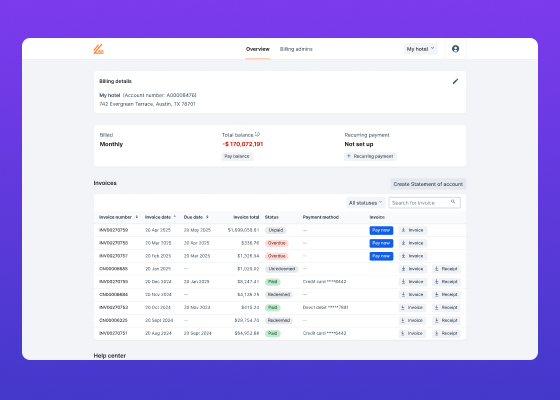Pay now the 20 Feb 2025 invoice

pyautogui.click(x=381, y=256)
